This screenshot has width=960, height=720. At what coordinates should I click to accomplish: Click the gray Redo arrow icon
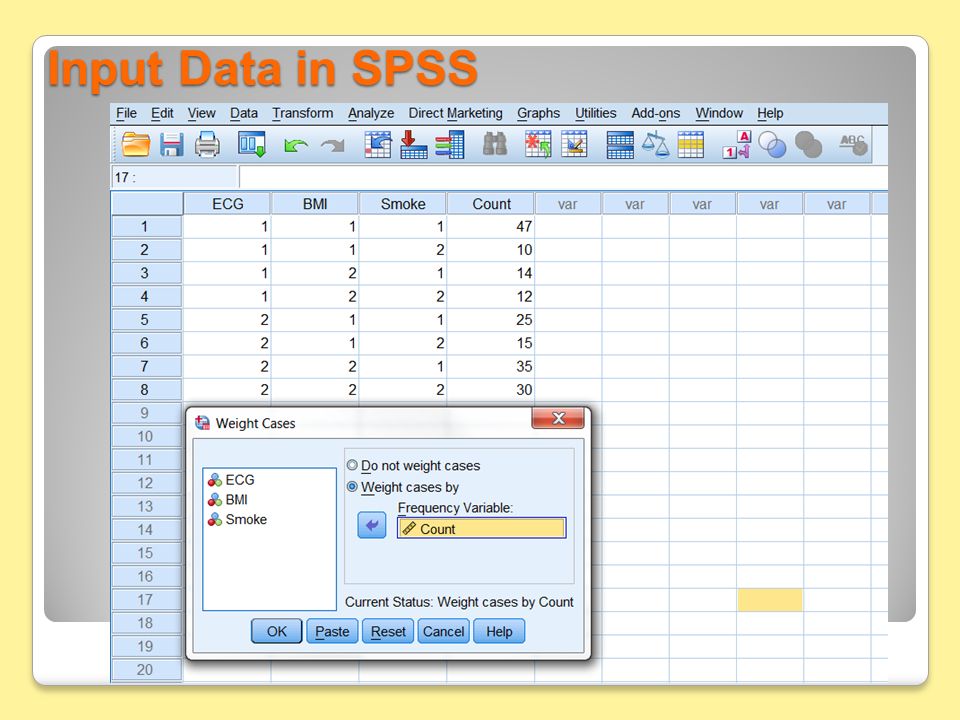click(332, 146)
